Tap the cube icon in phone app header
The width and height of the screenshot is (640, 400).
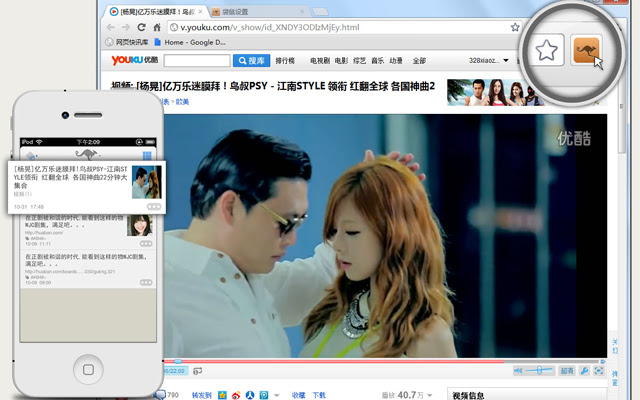[x=31, y=156]
